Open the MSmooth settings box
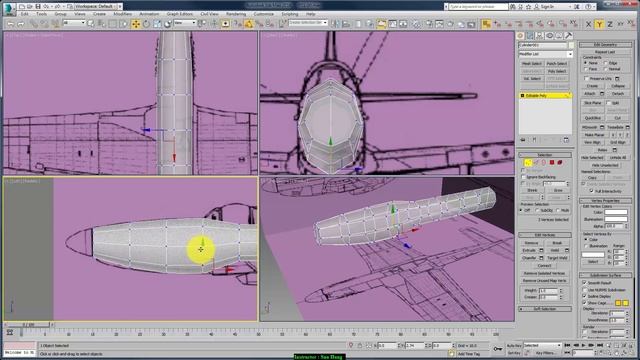Viewport: 640px width, 360px height. pos(602,127)
